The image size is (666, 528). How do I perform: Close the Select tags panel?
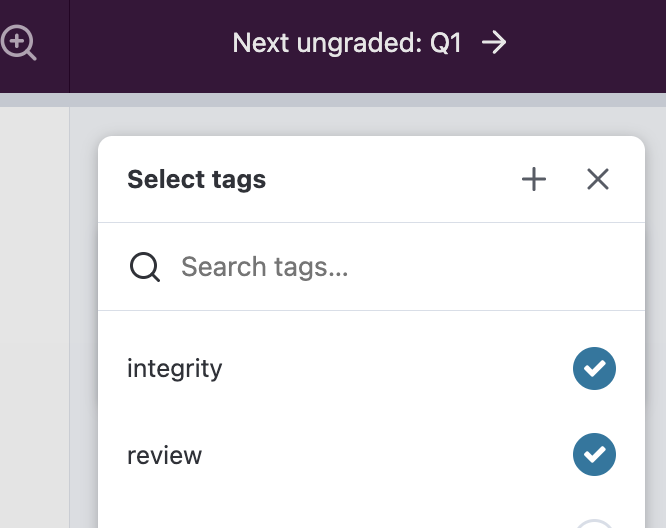tap(598, 180)
